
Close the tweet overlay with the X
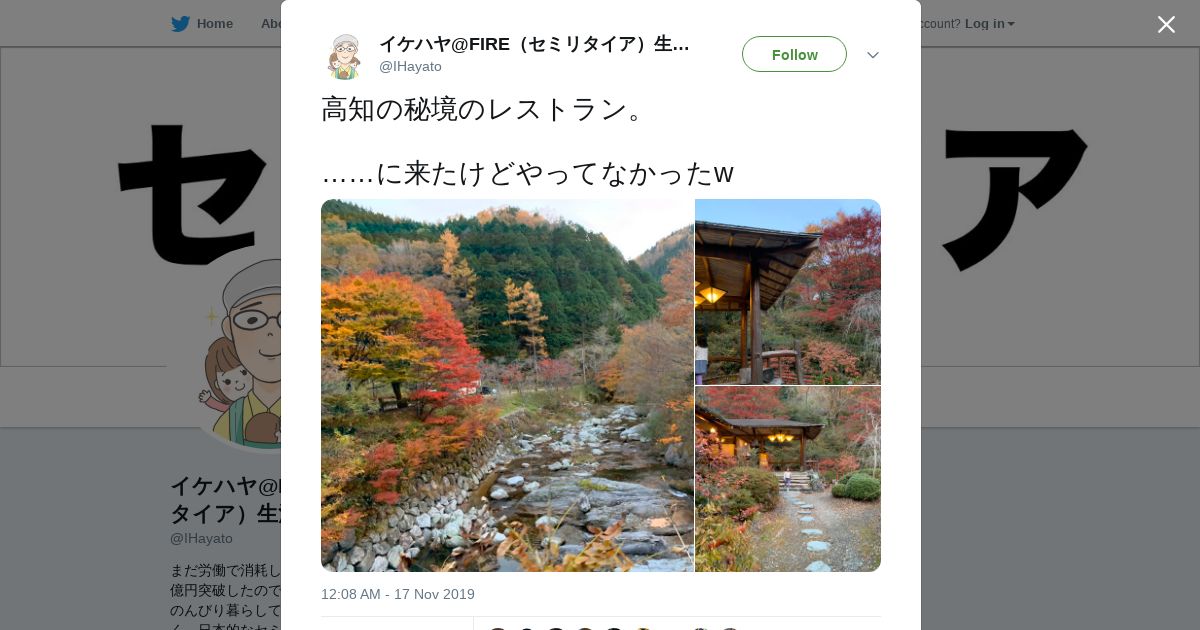(x=1166, y=24)
